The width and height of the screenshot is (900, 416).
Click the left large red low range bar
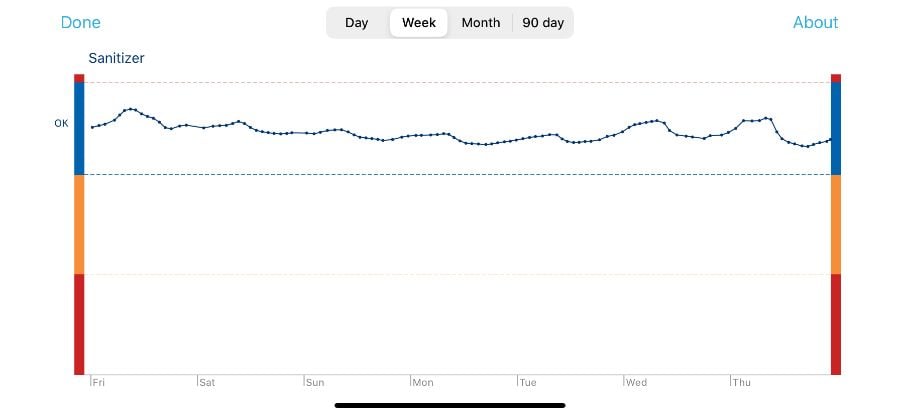79,323
